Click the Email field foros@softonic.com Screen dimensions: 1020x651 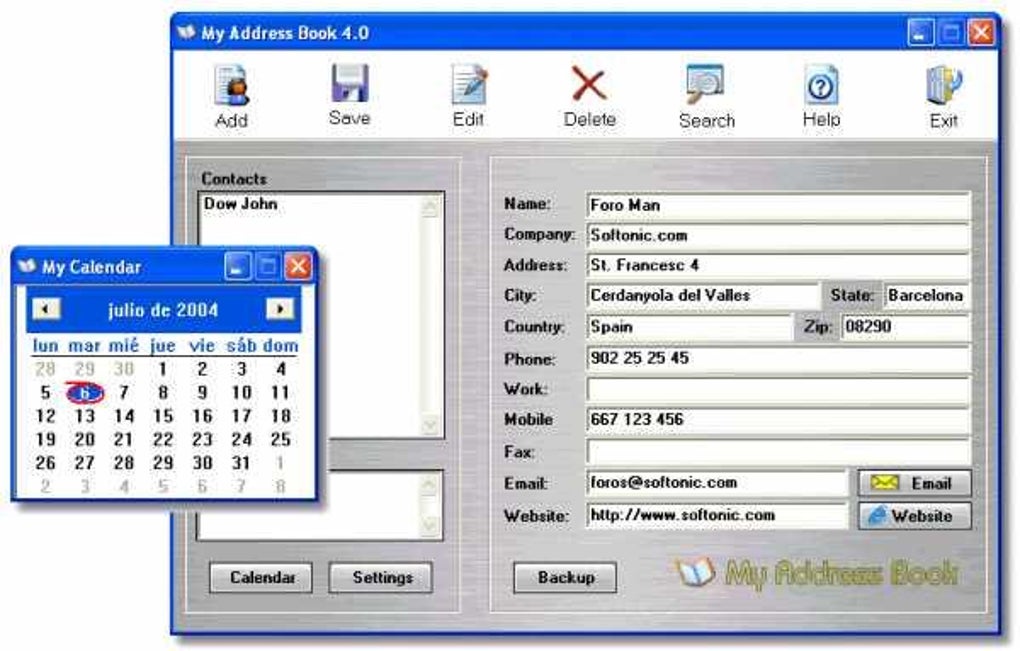717,483
